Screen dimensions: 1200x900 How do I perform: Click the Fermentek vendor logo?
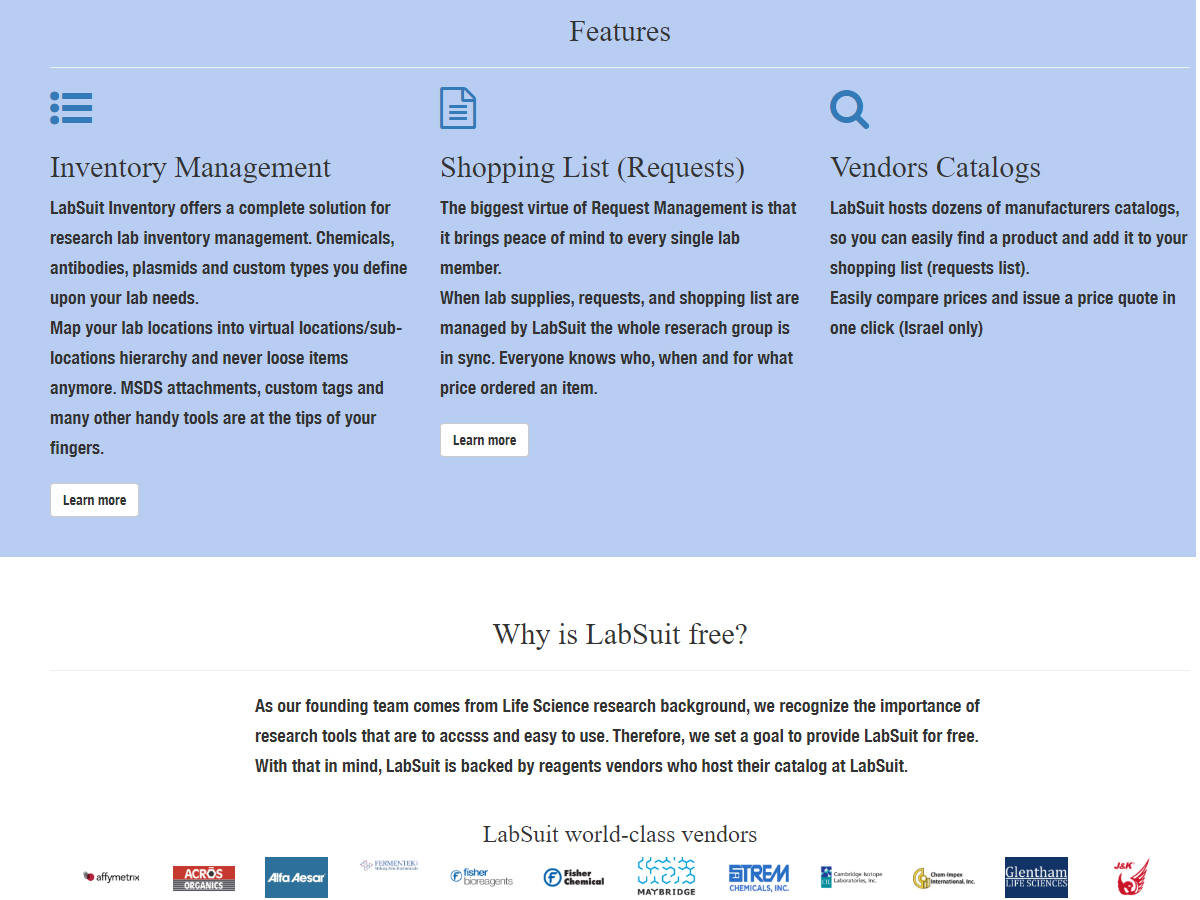[389, 865]
